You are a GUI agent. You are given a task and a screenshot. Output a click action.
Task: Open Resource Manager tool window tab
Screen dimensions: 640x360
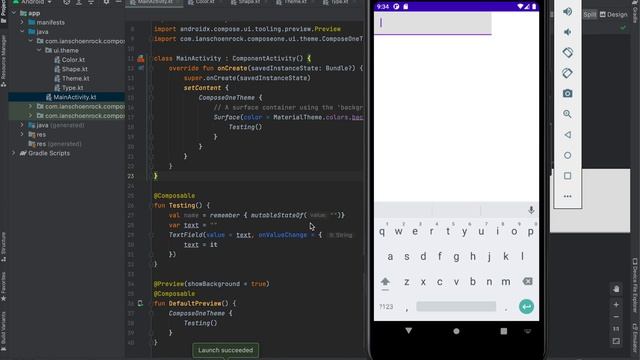coord(4,60)
